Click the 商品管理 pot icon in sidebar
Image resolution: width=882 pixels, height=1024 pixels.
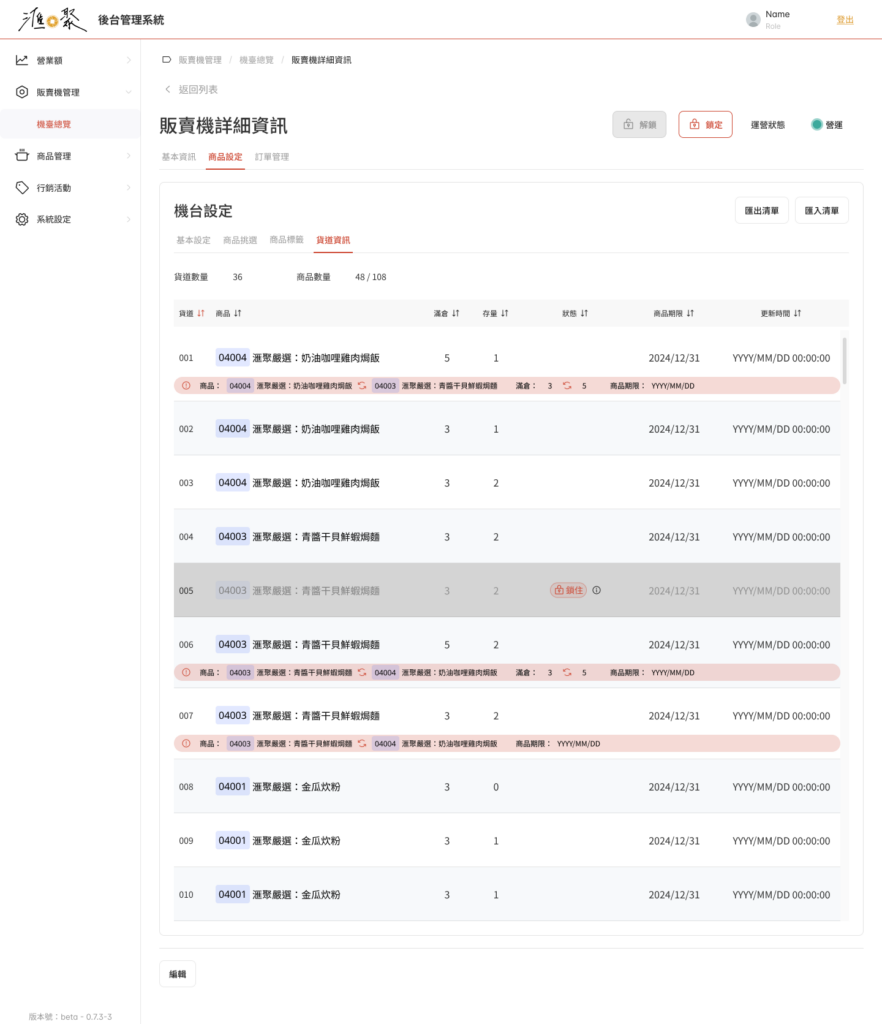[x=22, y=156]
